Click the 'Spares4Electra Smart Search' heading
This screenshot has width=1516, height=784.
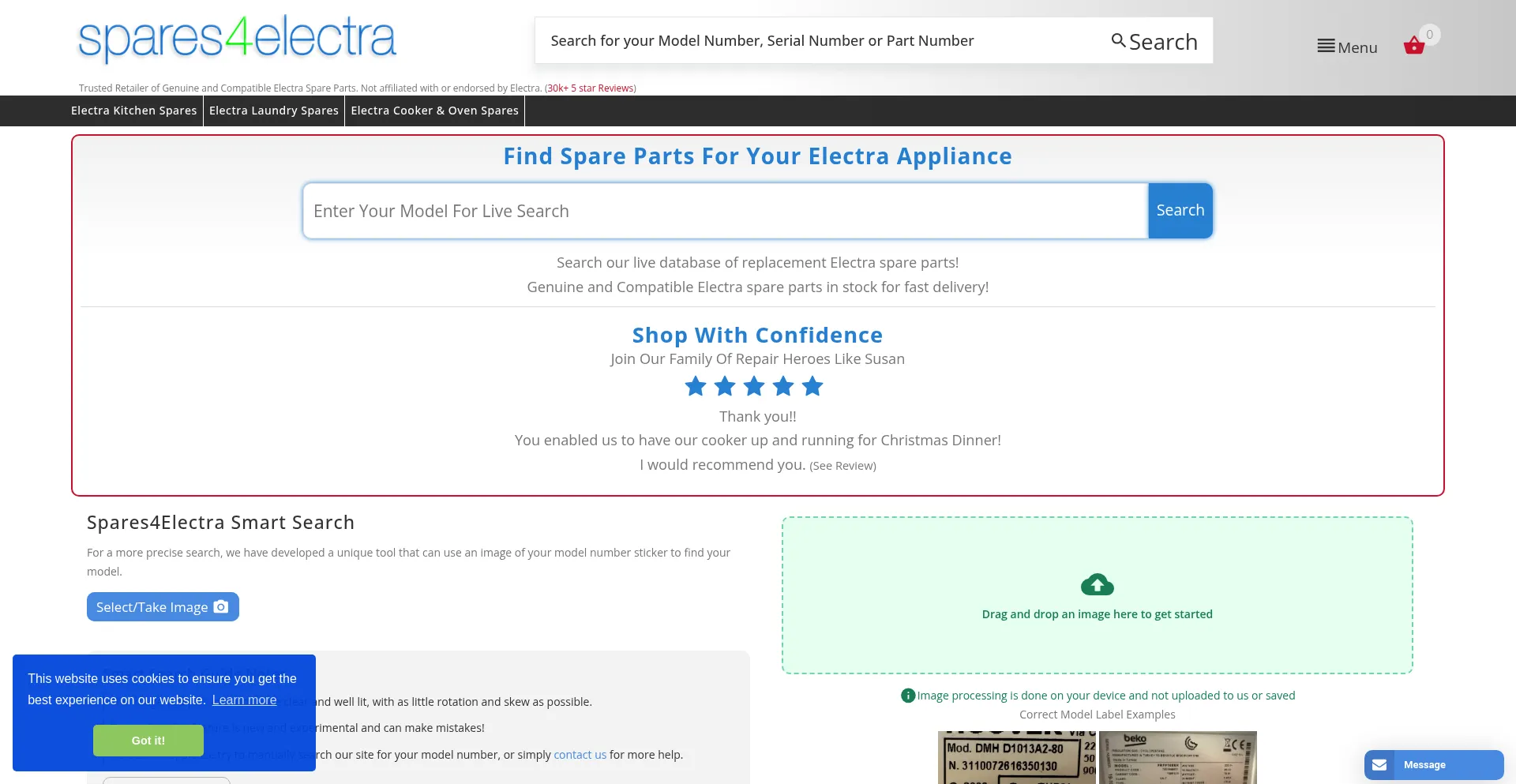220,523
